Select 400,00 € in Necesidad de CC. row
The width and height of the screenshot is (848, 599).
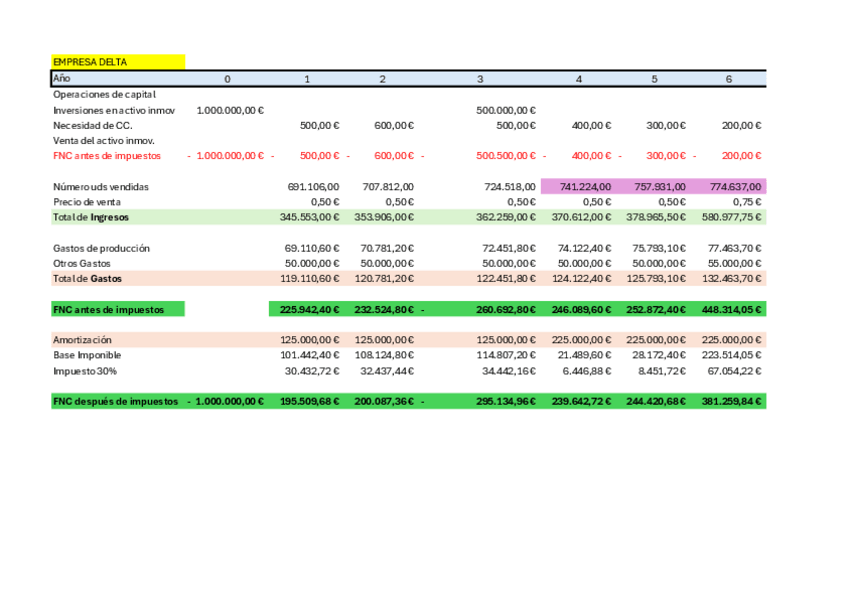[591, 125]
